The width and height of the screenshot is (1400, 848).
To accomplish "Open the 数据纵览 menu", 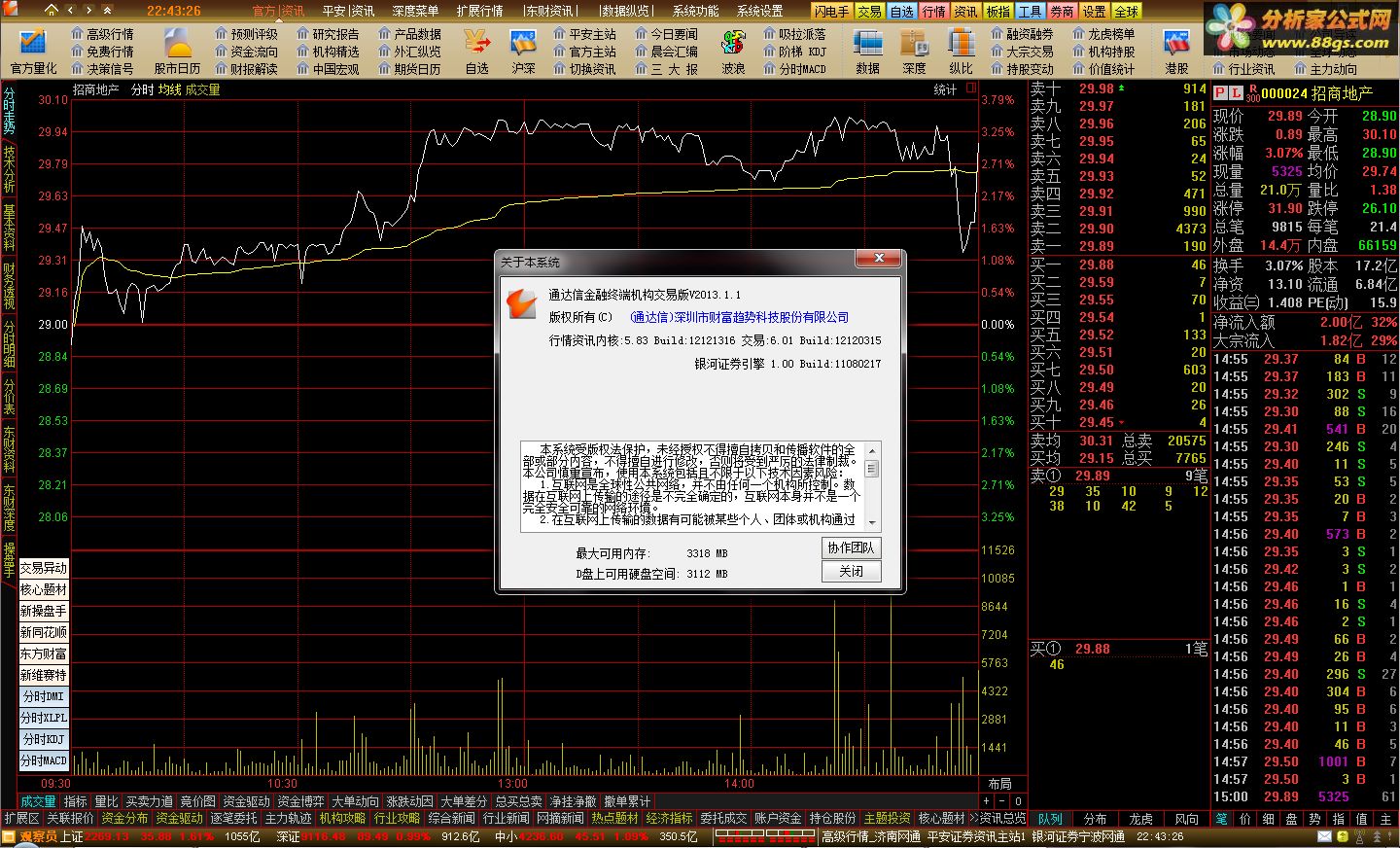I will click(x=624, y=12).
